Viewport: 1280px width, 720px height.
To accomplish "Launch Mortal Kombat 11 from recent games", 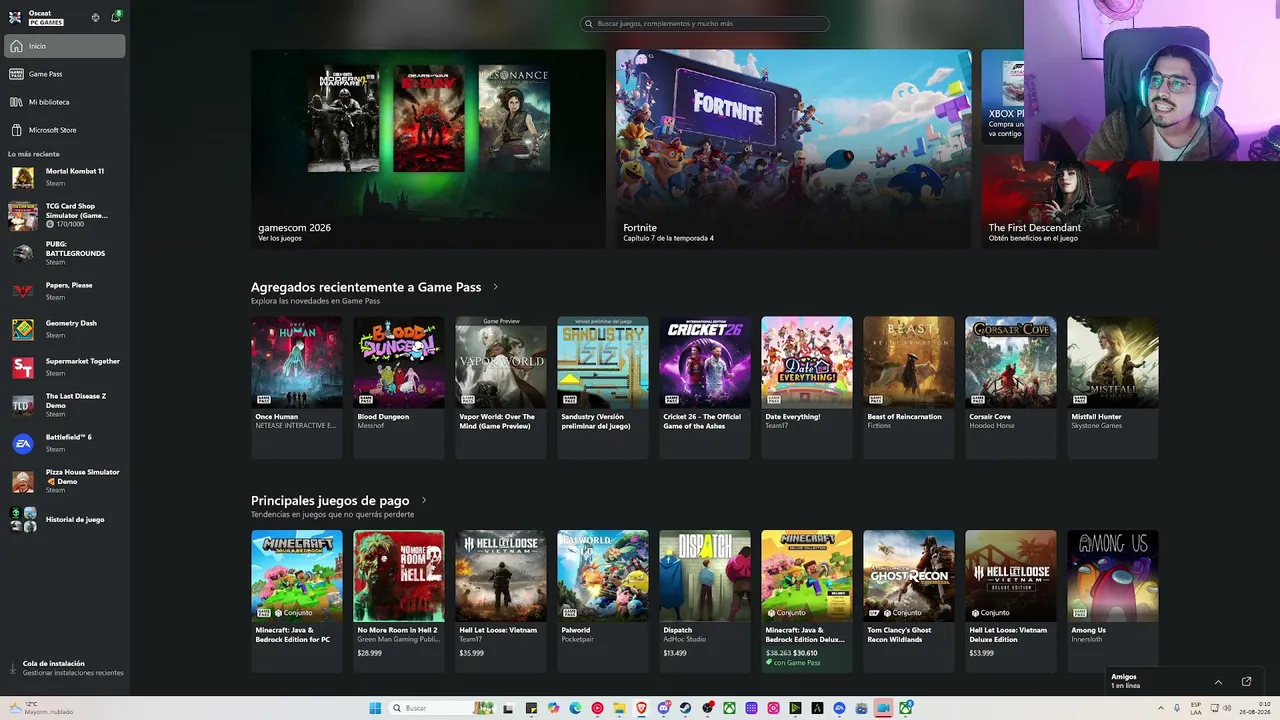I will point(65,177).
